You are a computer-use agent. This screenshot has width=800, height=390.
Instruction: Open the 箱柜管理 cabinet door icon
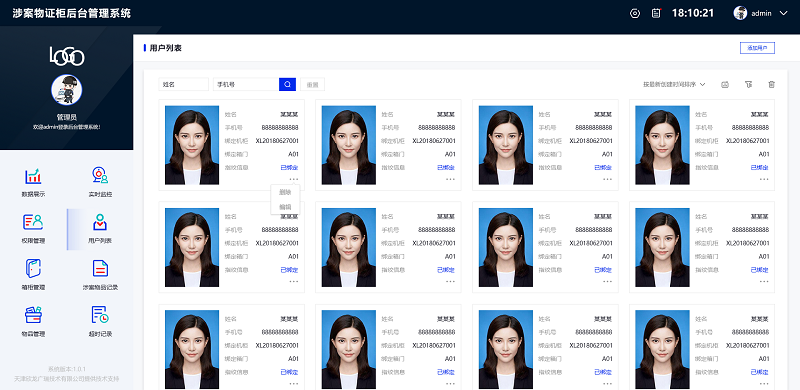(x=33, y=268)
